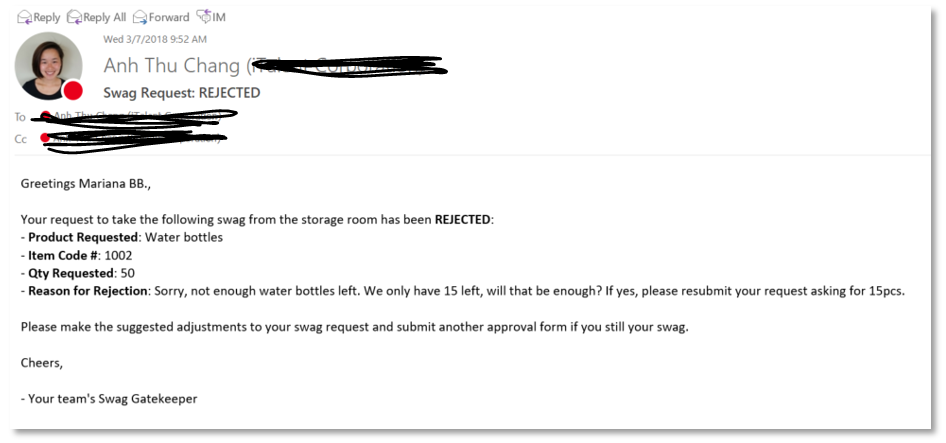Viewport: 946px width, 443px height.
Task: Click the Swag Gatekeeper signature line
Action: pos(108,399)
